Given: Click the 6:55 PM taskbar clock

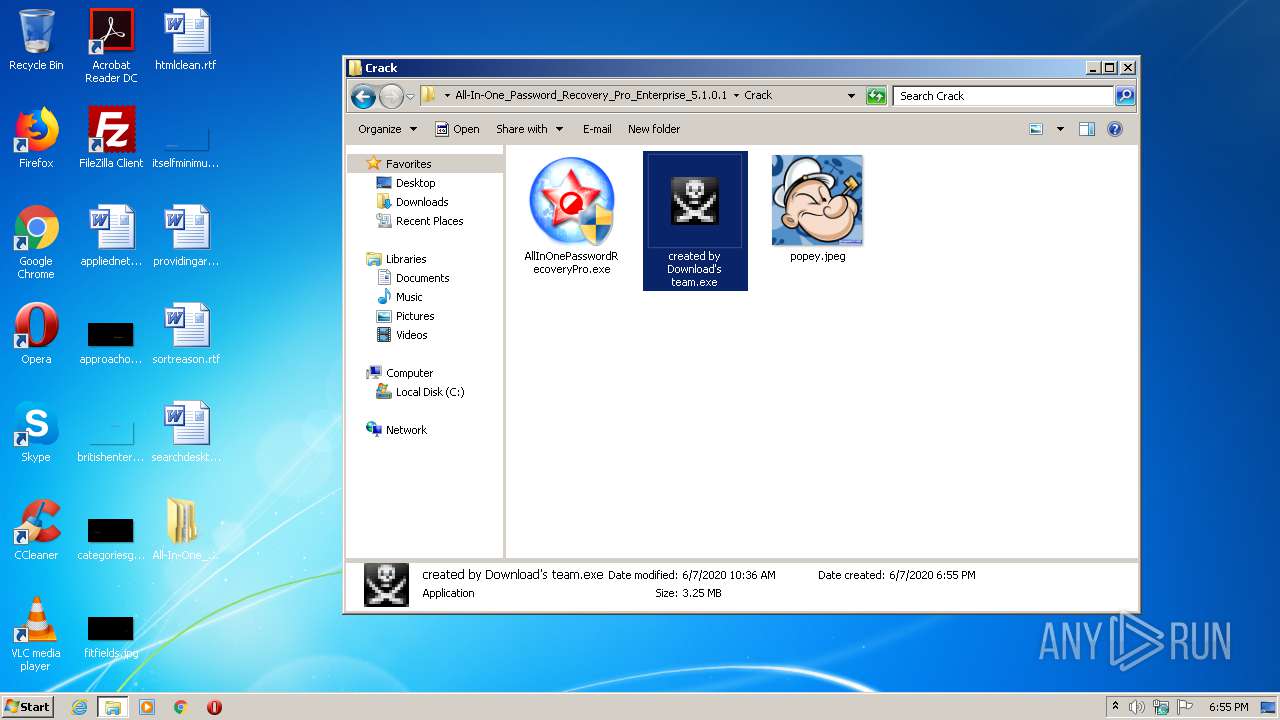Looking at the screenshot, I should 1228,707.
